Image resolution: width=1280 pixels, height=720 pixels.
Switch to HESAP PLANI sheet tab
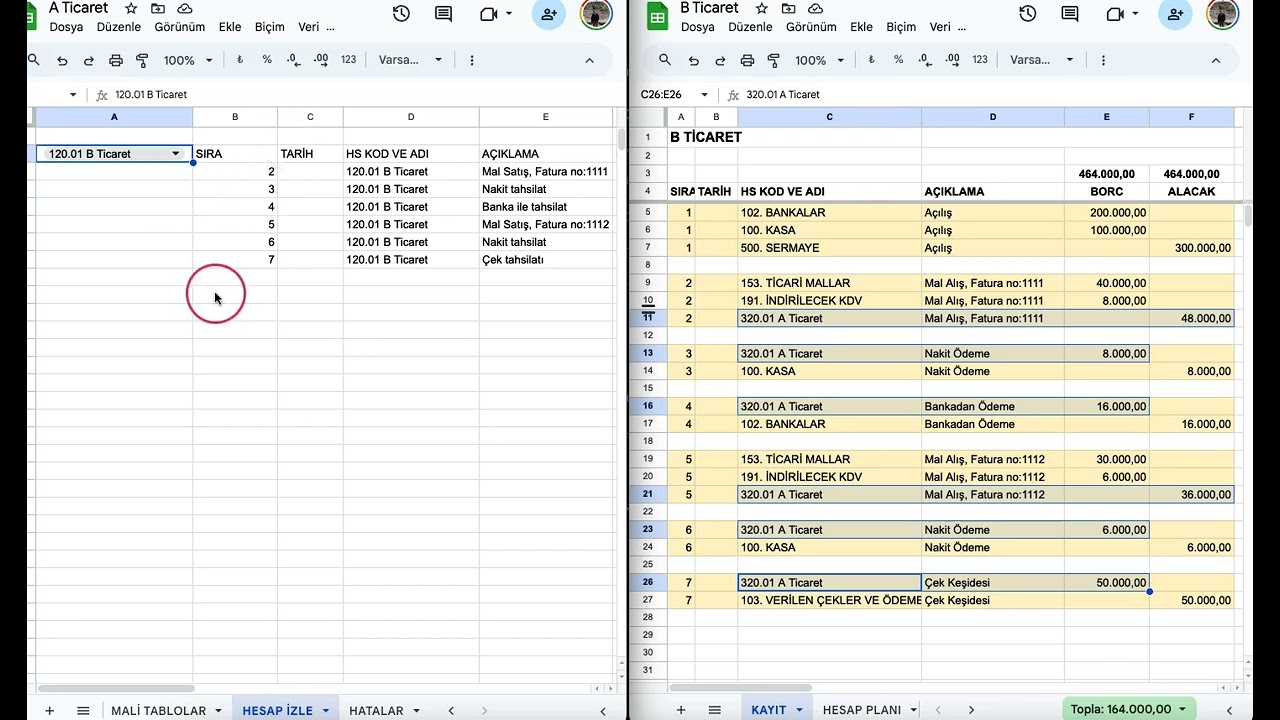pos(862,710)
